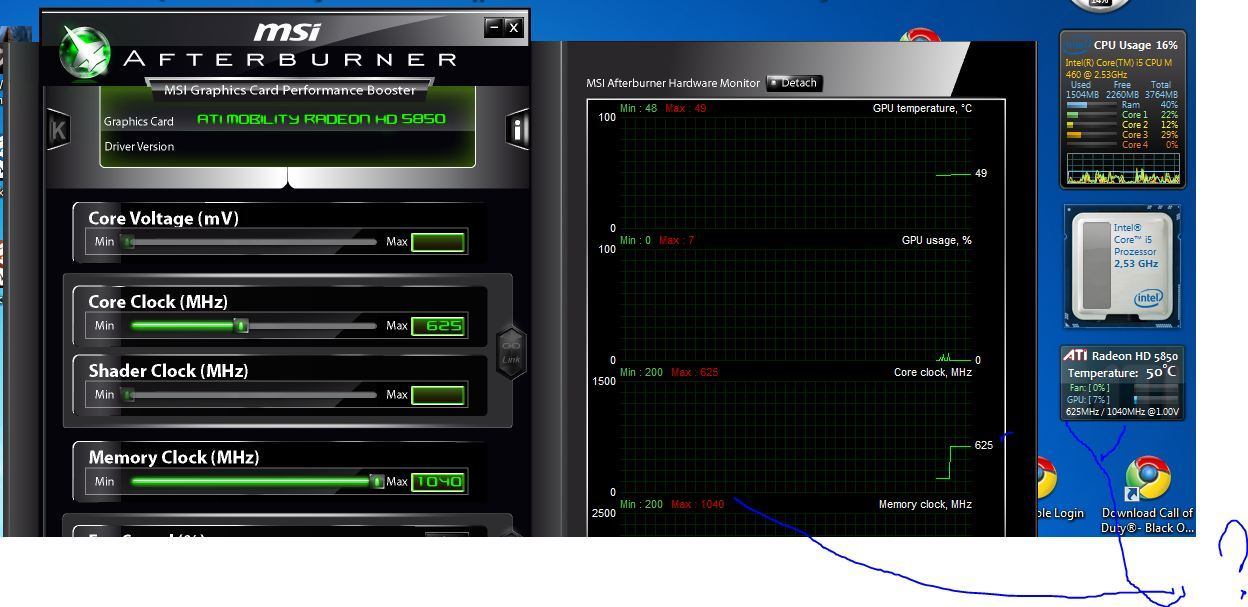Open the CPU Usage desktop gadget
The image size is (1248, 607).
coord(1123,109)
